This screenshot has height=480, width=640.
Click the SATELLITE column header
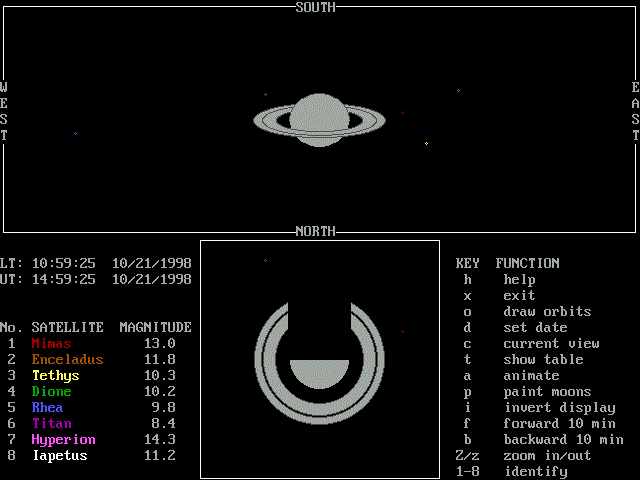67,327
